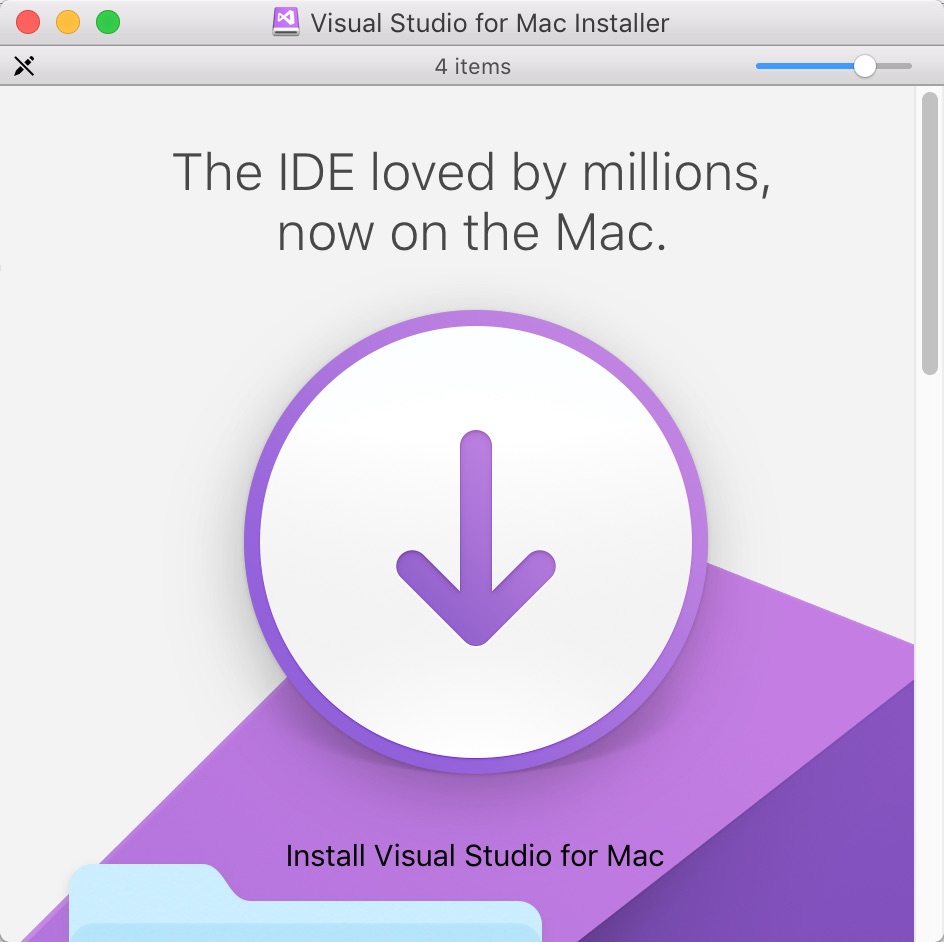Viewport: 944px width, 942px height.
Task: Click the "Install Visual Studio for Mac" label
Action: pyautogui.click(x=475, y=856)
